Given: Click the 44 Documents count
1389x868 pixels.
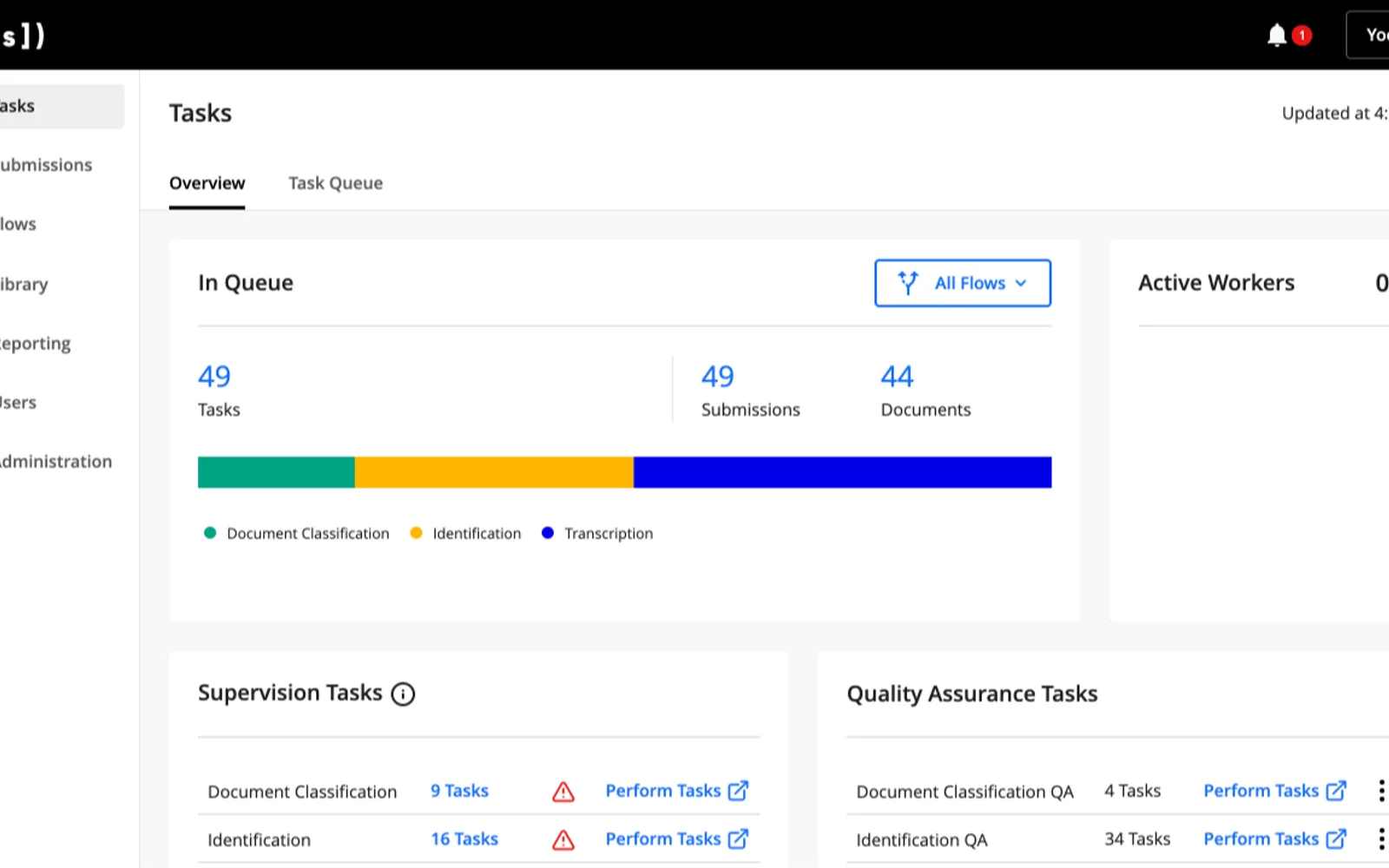Looking at the screenshot, I should tap(897, 377).
